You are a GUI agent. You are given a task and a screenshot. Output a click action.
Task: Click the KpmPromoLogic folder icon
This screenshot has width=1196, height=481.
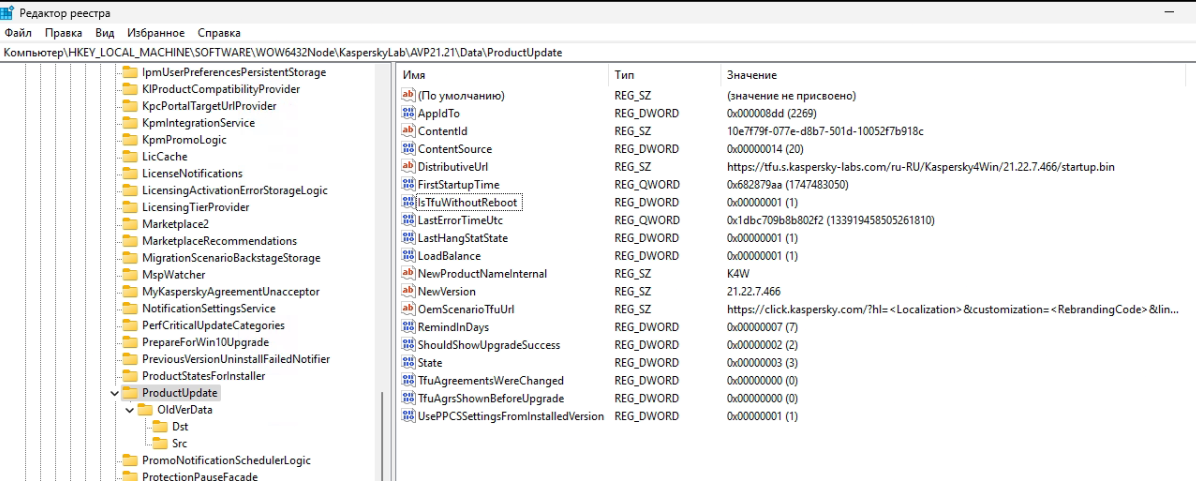point(130,139)
